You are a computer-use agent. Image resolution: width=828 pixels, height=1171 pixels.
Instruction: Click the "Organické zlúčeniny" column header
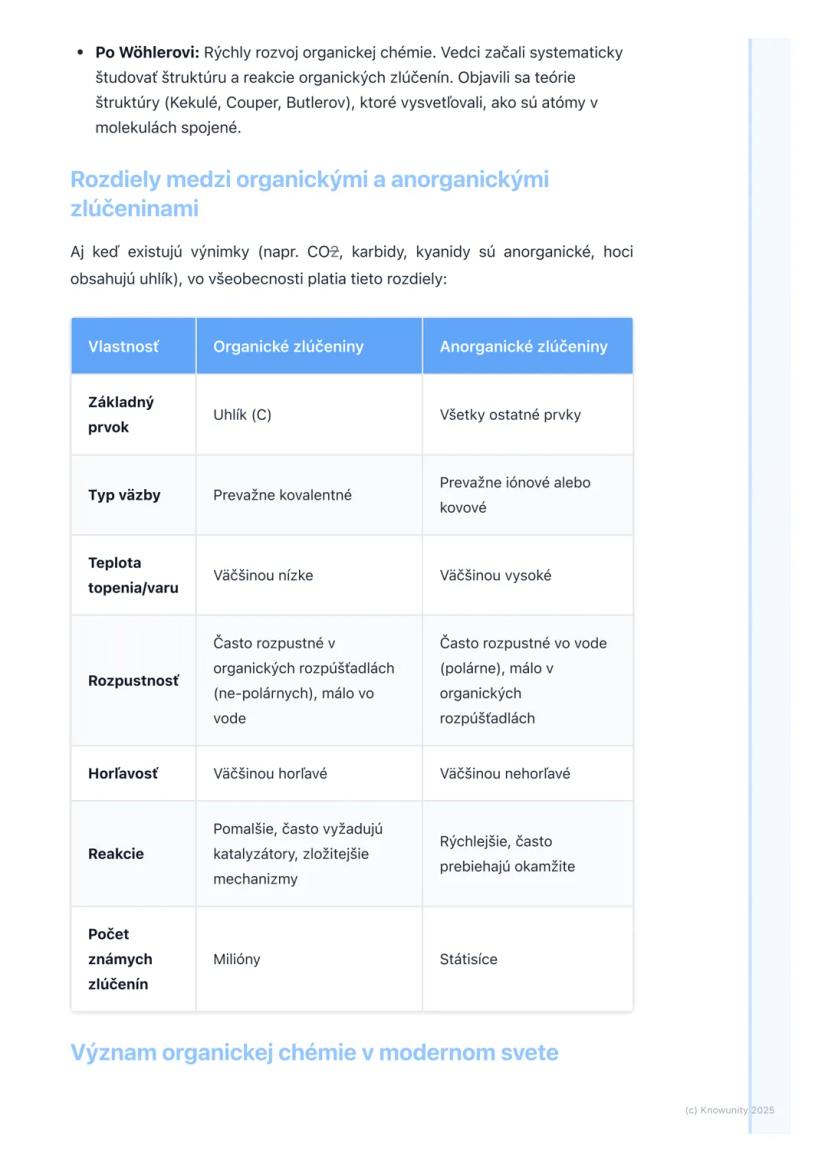pyautogui.click(x=288, y=346)
